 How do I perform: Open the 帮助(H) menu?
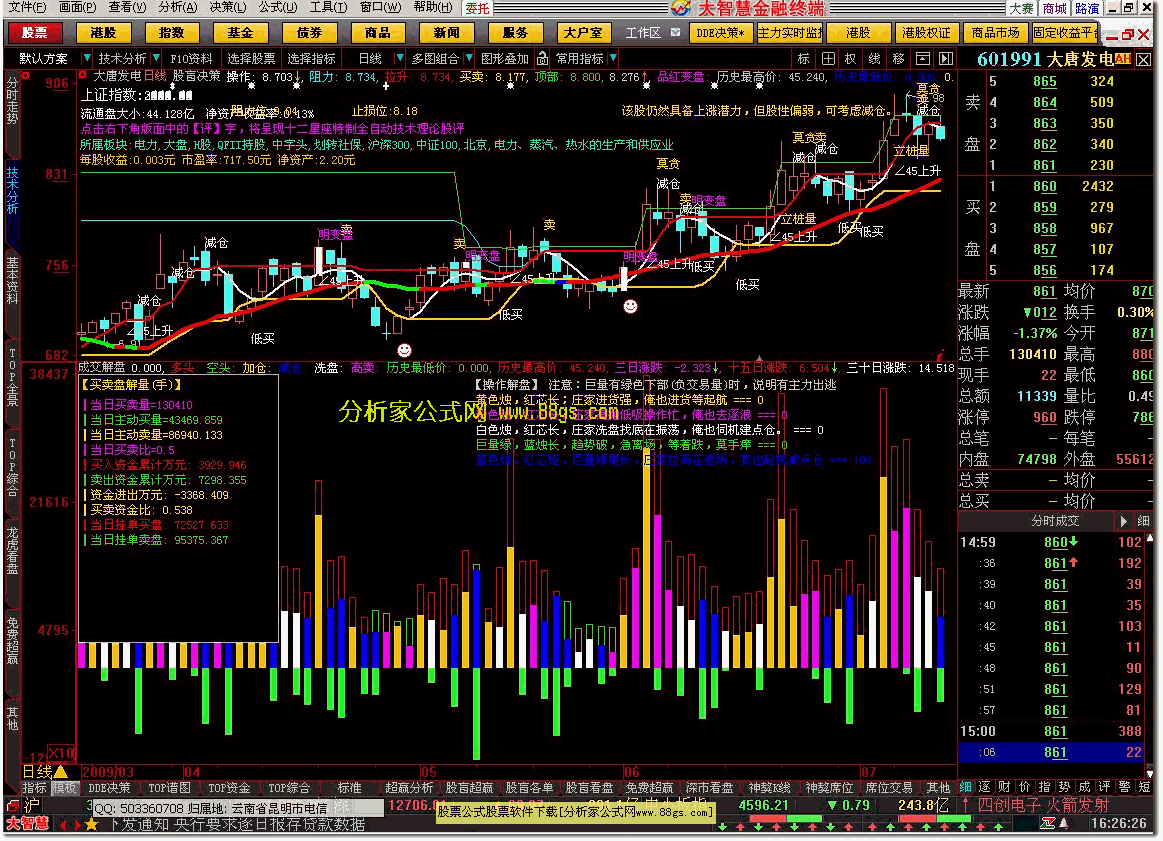coord(433,7)
